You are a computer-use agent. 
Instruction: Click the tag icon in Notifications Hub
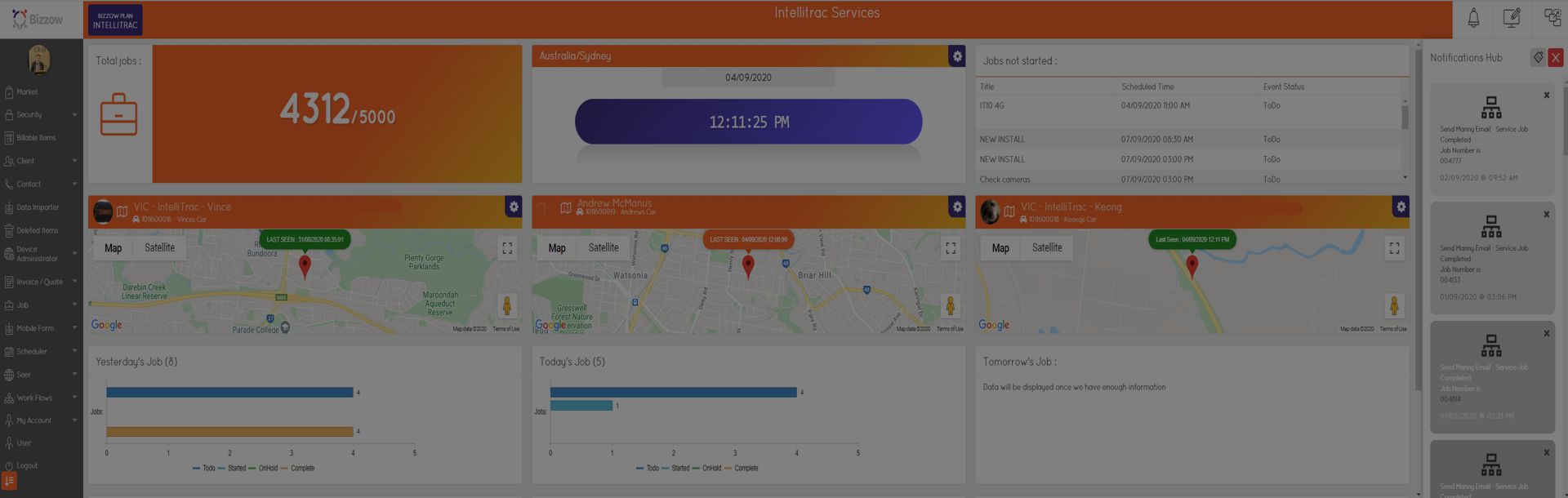tap(1538, 57)
